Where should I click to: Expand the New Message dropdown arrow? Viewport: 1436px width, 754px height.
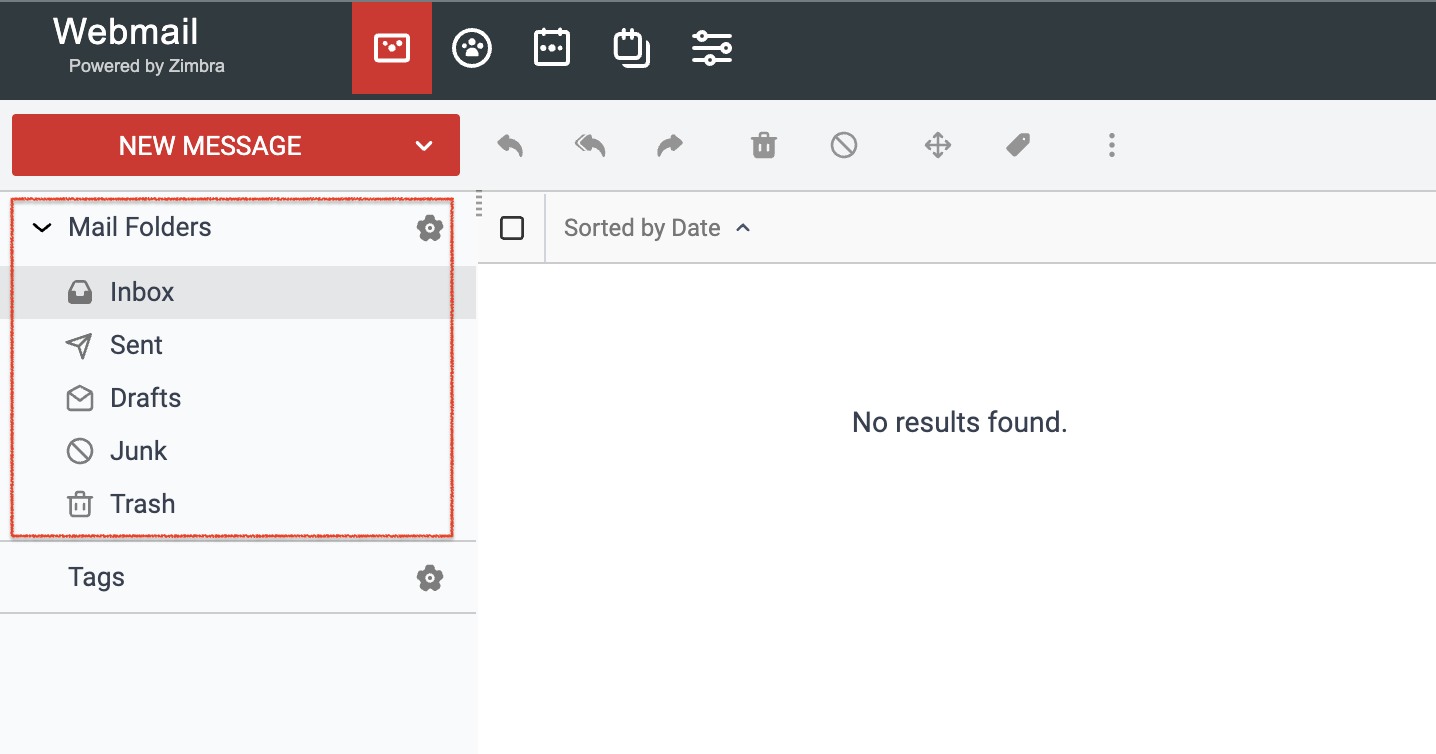(424, 146)
